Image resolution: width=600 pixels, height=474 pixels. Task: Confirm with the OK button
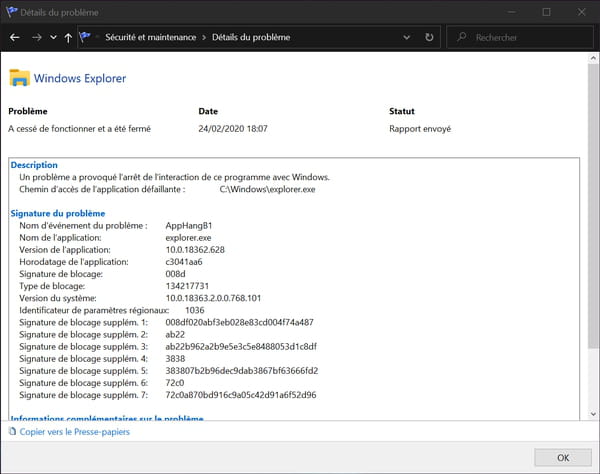(563, 458)
